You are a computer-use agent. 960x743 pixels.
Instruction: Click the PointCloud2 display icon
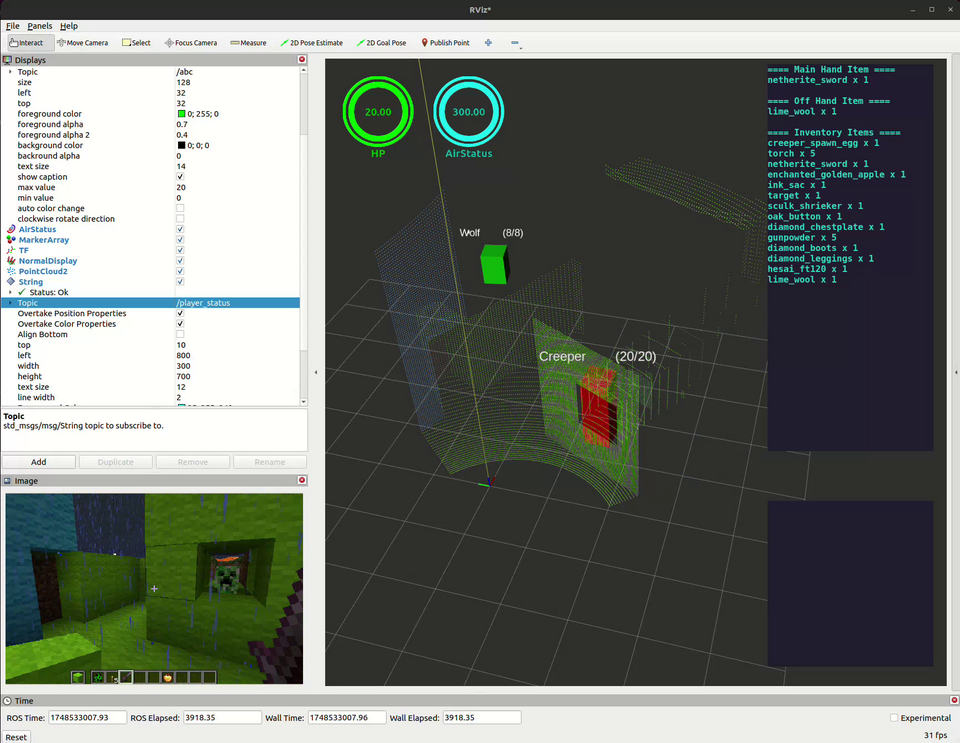11,271
